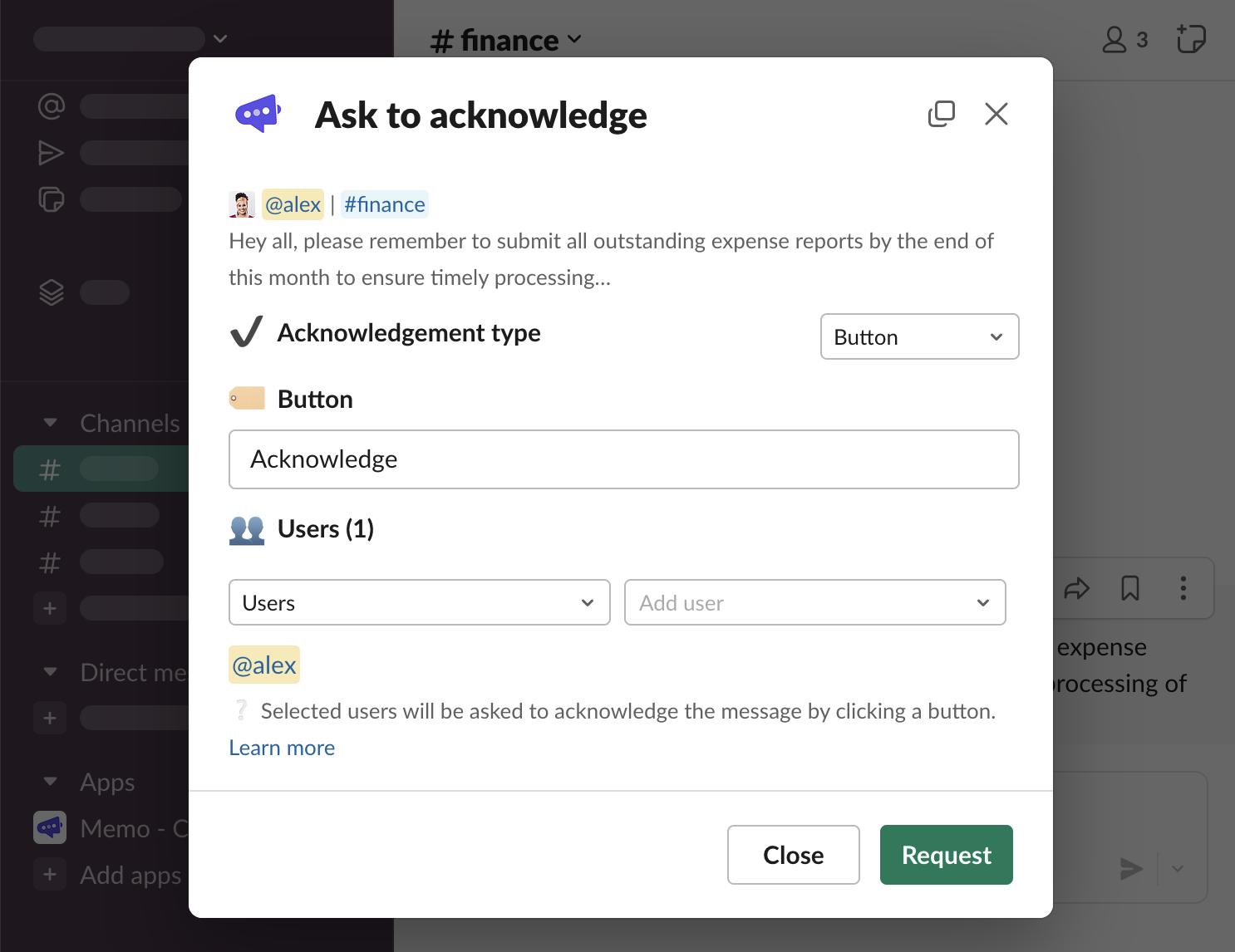The height and width of the screenshot is (952, 1235).
Task: Collapse the Channels section in sidebar
Action: pyautogui.click(x=51, y=423)
